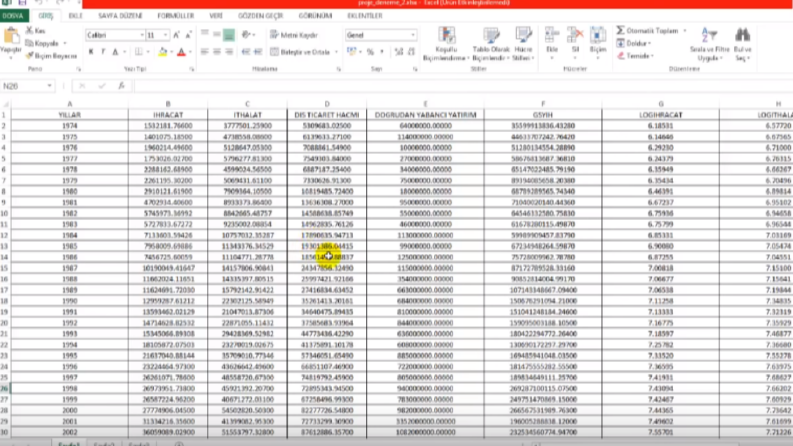Image resolution: width=793 pixels, height=446 pixels.
Task: Toggle Metni Kaydır wrap text
Action: [x=294, y=35]
